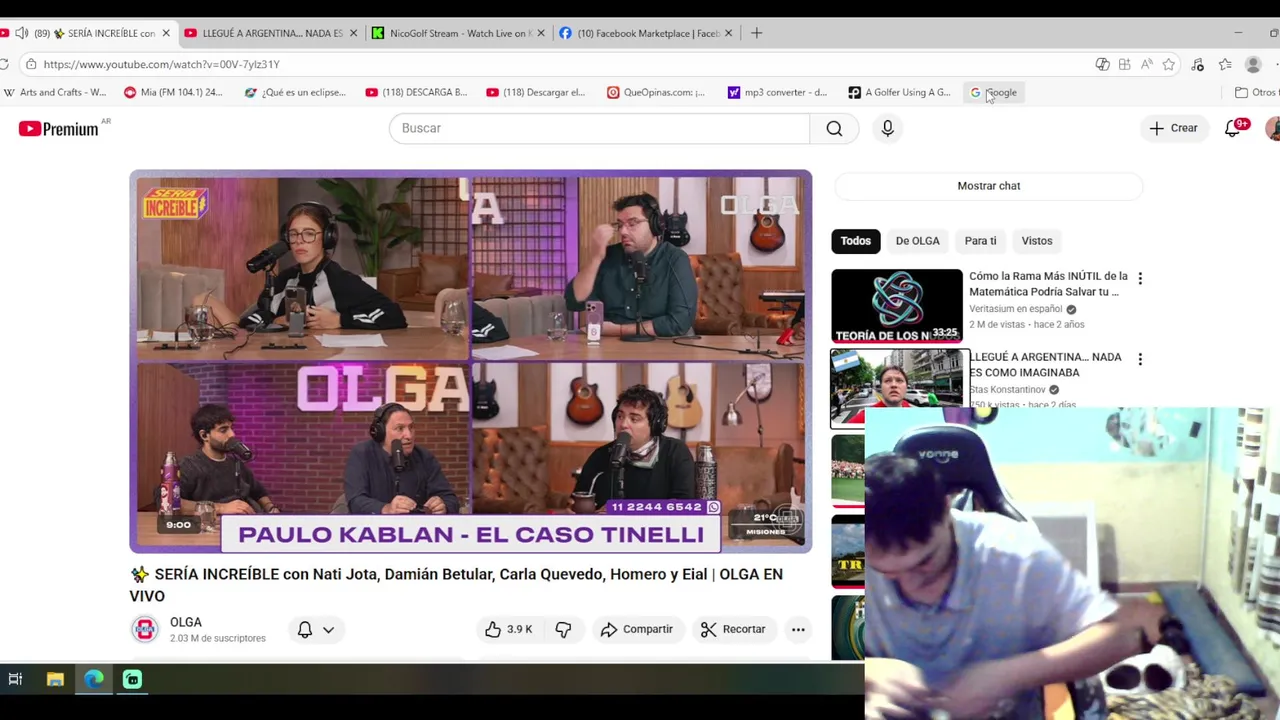
Task: Select the Para ti filter chip
Action: click(x=980, y=240)
